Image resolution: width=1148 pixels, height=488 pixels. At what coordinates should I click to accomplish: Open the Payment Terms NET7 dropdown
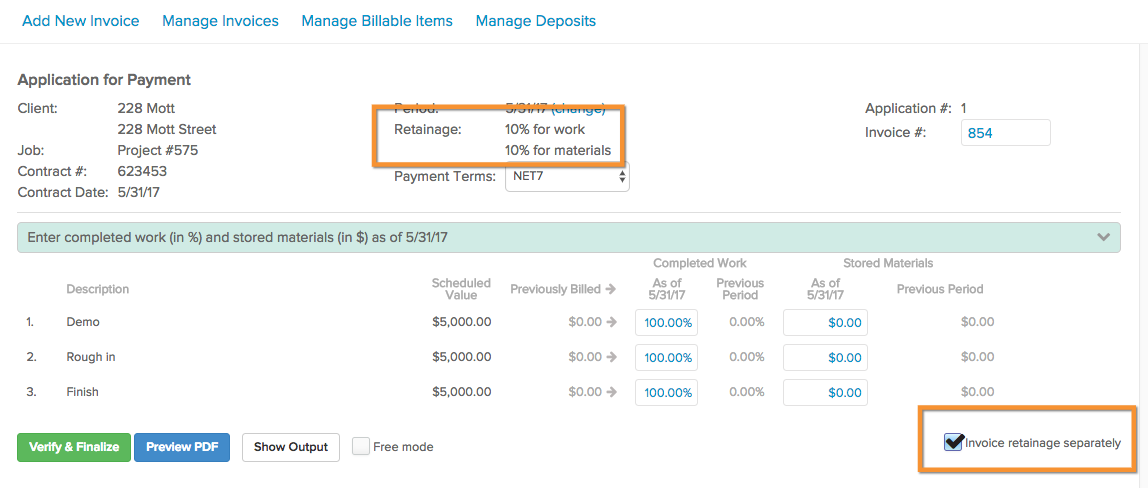[567, 176]
